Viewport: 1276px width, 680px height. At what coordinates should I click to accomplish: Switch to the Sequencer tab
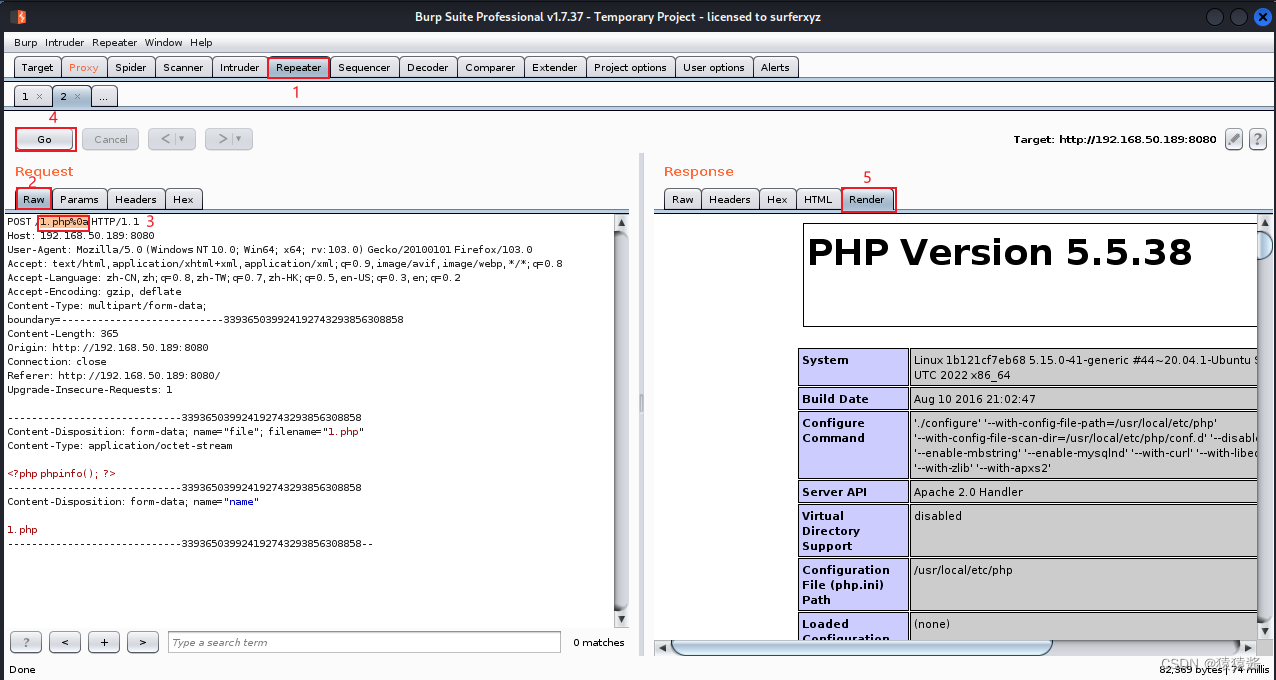coord(364,67)
